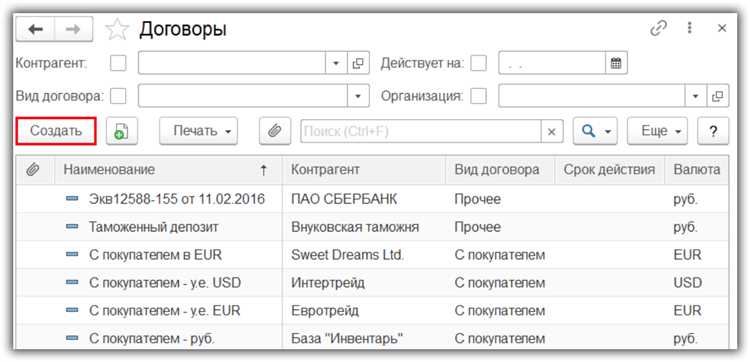The width and height of the screenshot is (750, 362).
Task: Click Интертрейд counterparty cell
Action: tap(328, 283)
